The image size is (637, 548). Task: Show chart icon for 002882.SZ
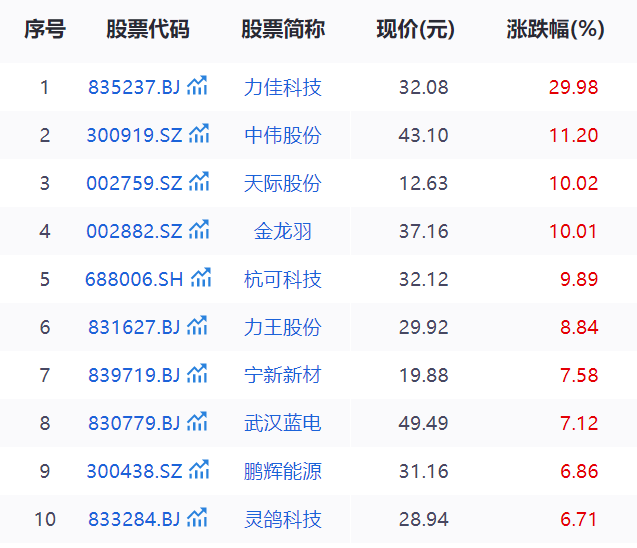click(200, 230)
